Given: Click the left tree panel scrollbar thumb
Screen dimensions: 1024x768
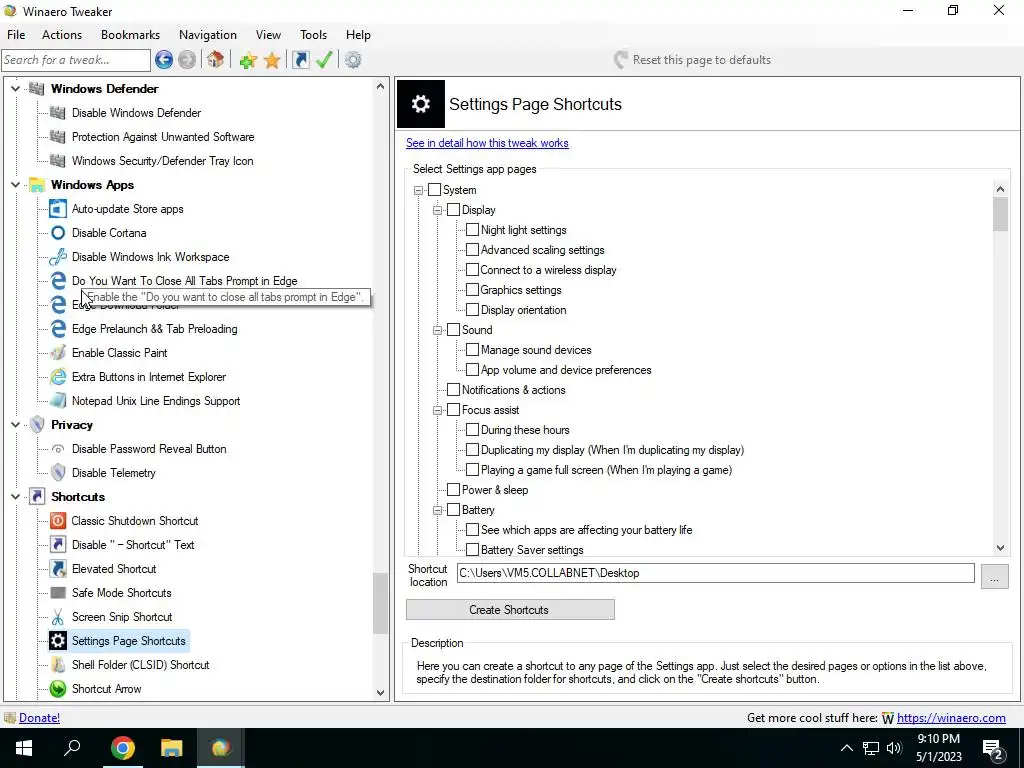Looking at the screenshot, I should click(x=381, y=603).
